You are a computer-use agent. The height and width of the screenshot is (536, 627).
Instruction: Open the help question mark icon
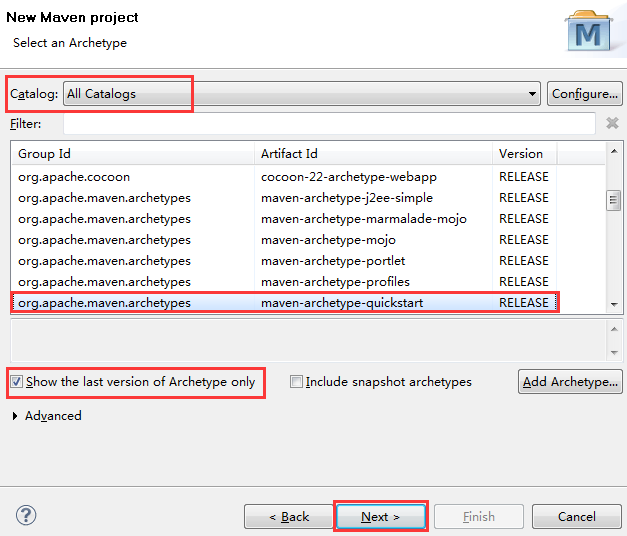[x=26, y=515]
